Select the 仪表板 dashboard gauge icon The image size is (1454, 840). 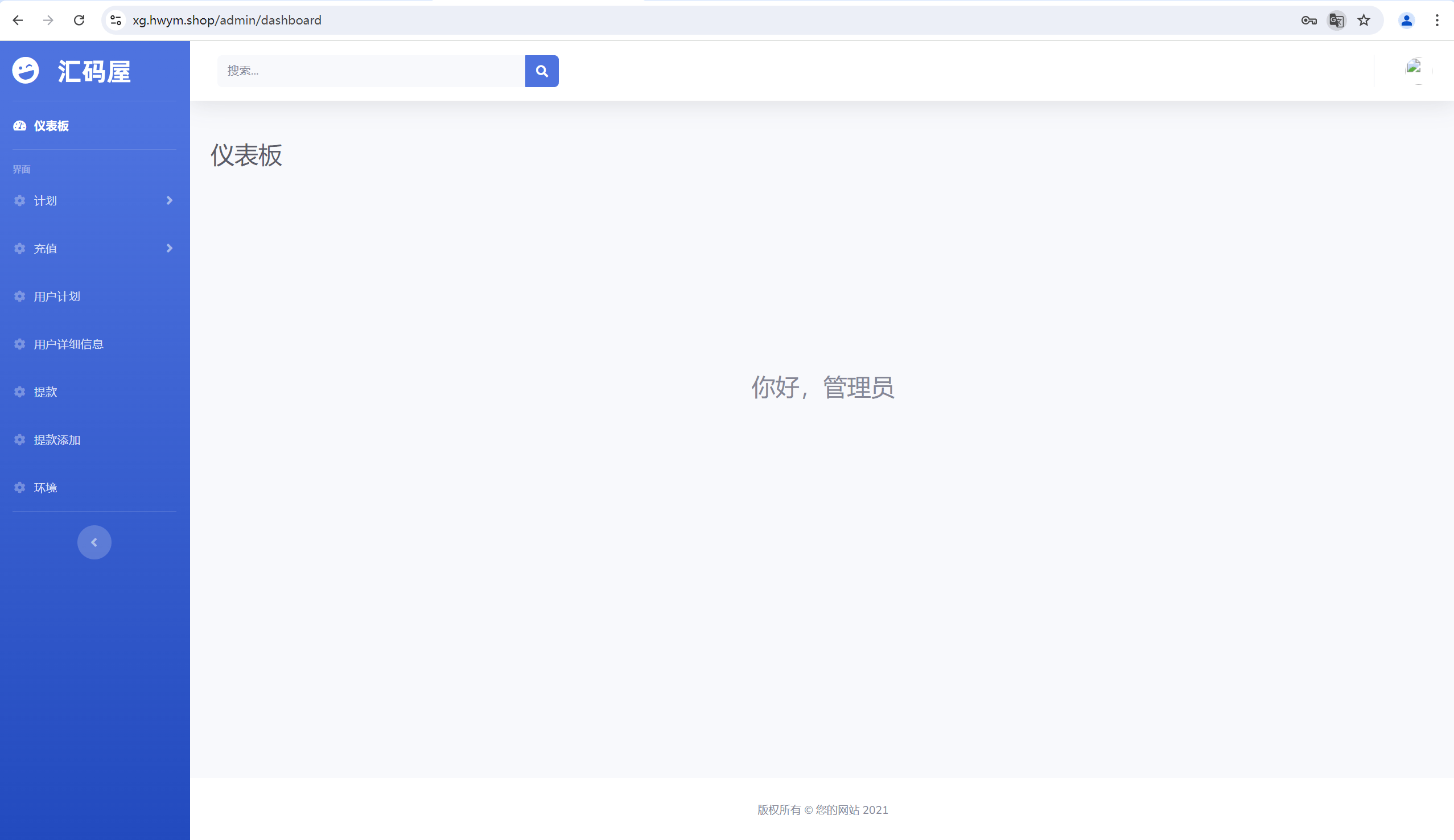pos(19,126)
